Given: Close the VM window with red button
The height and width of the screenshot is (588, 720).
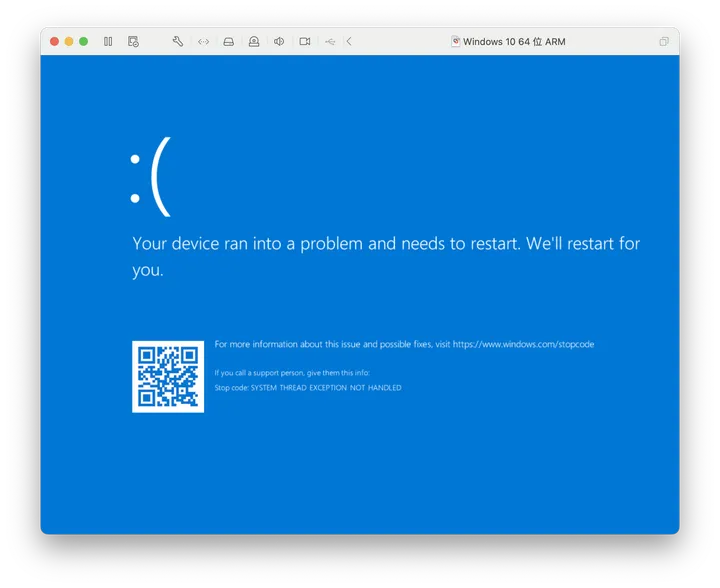Looking at the screenshot, I should point(54,41).
